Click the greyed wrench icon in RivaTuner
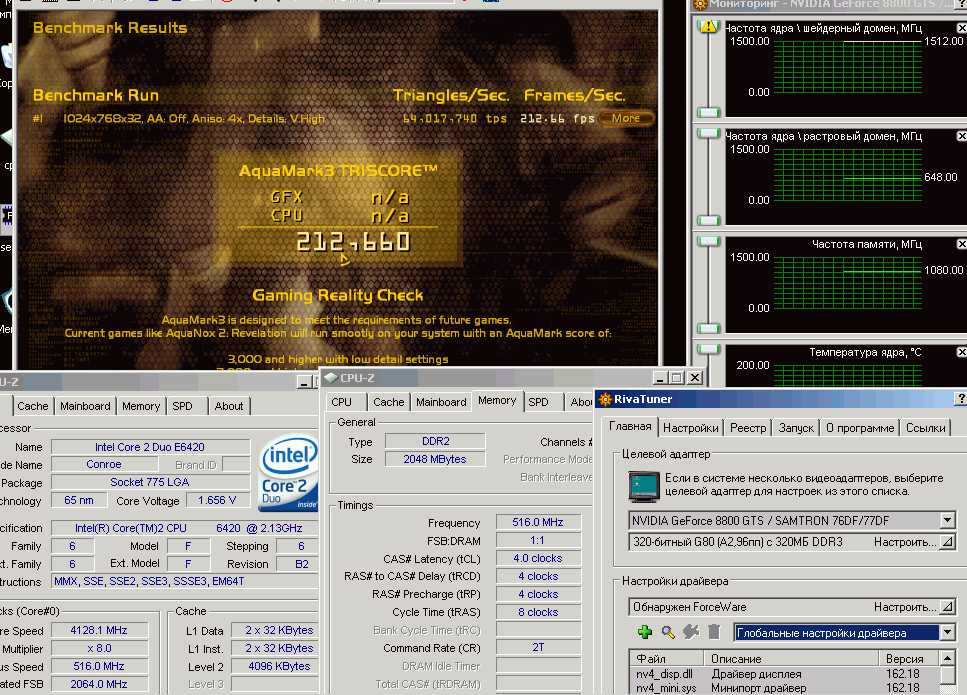967x695 pixels. coord(691,632)
